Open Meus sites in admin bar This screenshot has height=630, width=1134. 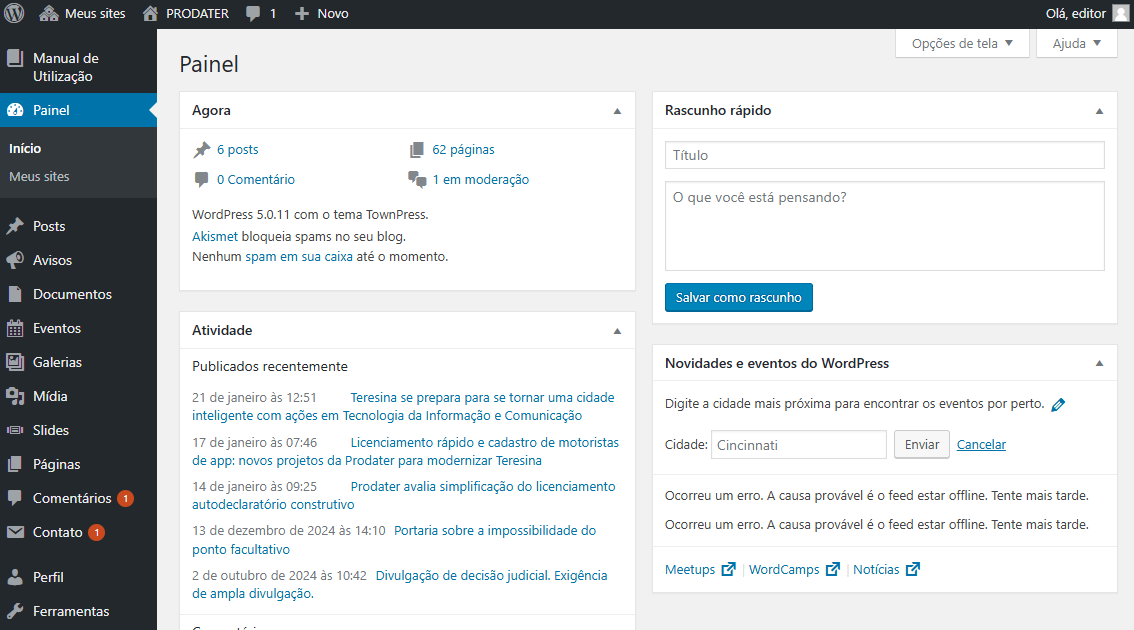82,13
